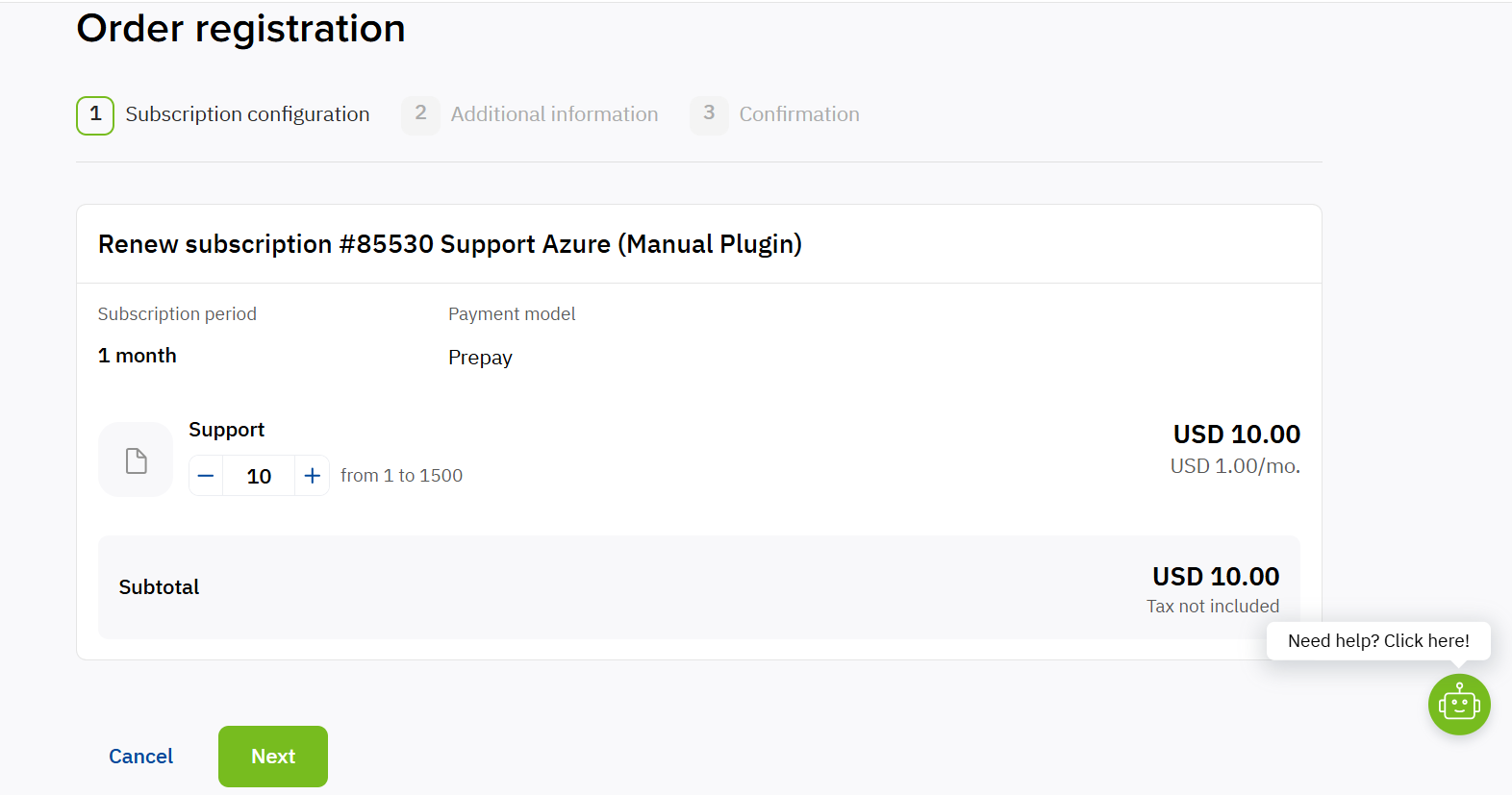Cancel the order registration
The width and height of the screenshot is (1512, 795).
[x=140, y=757]
